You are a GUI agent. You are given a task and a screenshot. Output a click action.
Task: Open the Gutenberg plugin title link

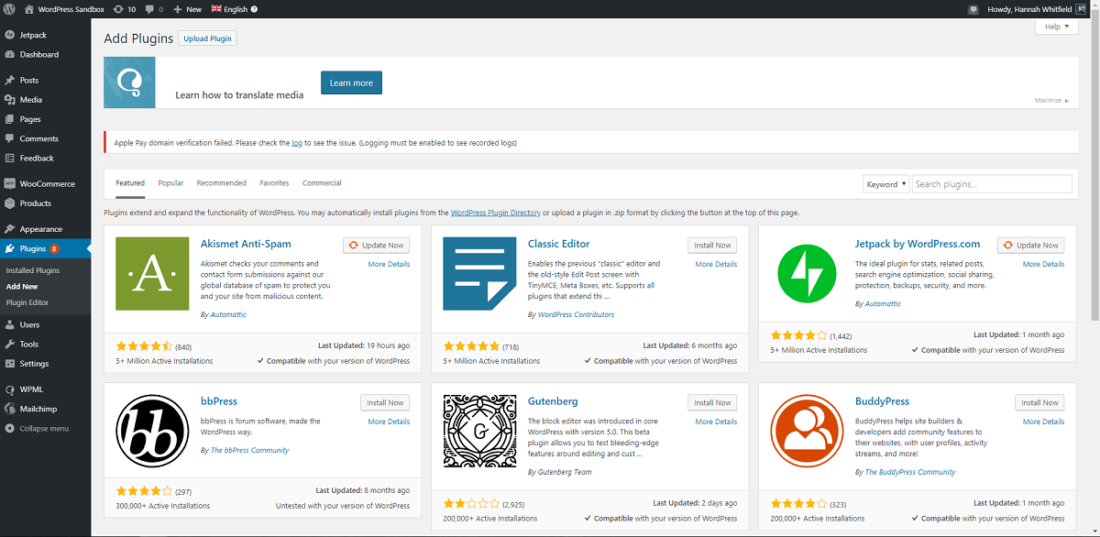553,402
